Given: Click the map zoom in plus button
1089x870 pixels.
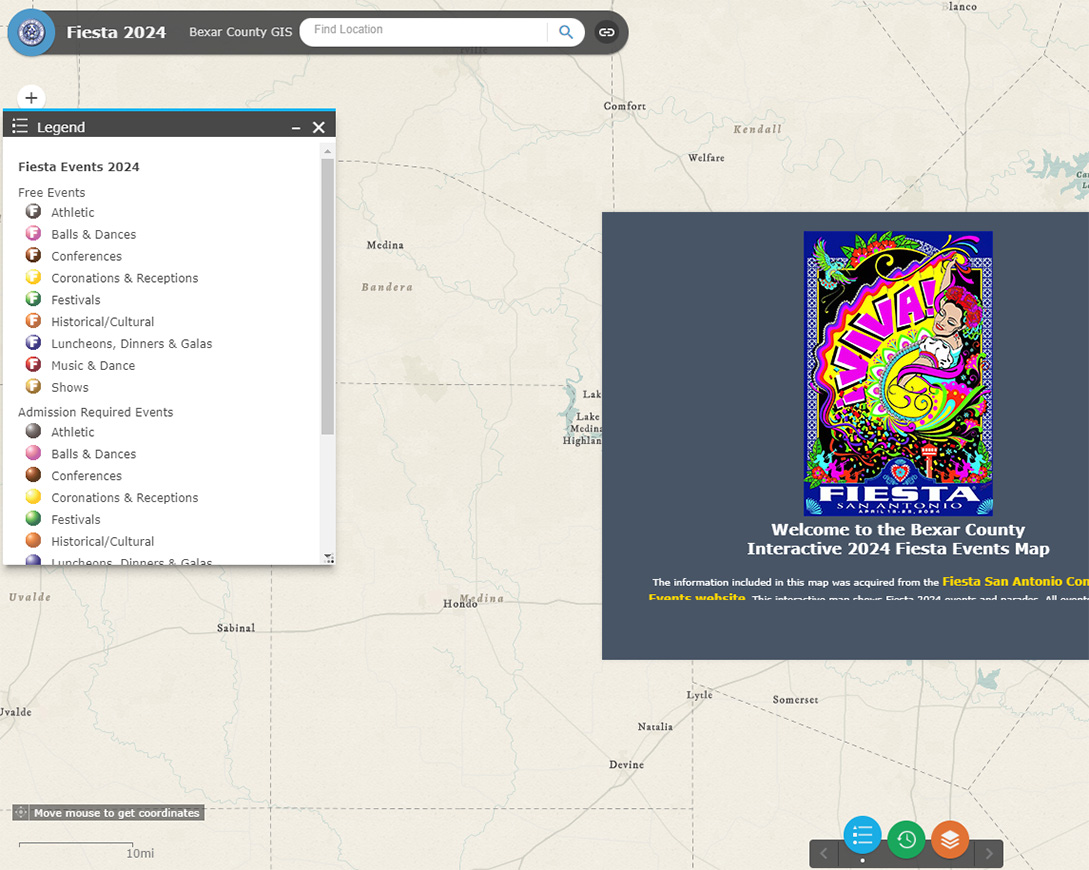Looking at the screenshot, I should (31, 98).
